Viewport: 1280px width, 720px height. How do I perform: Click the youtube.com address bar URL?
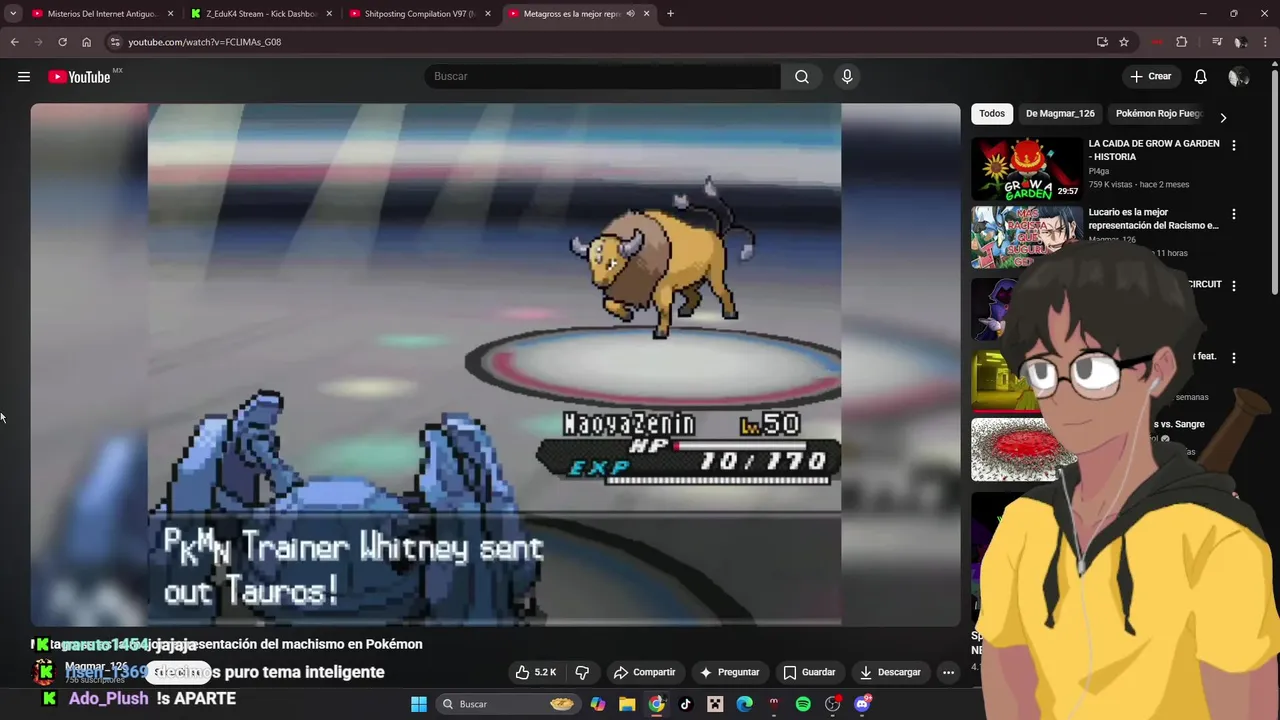[x=204, y=42]
